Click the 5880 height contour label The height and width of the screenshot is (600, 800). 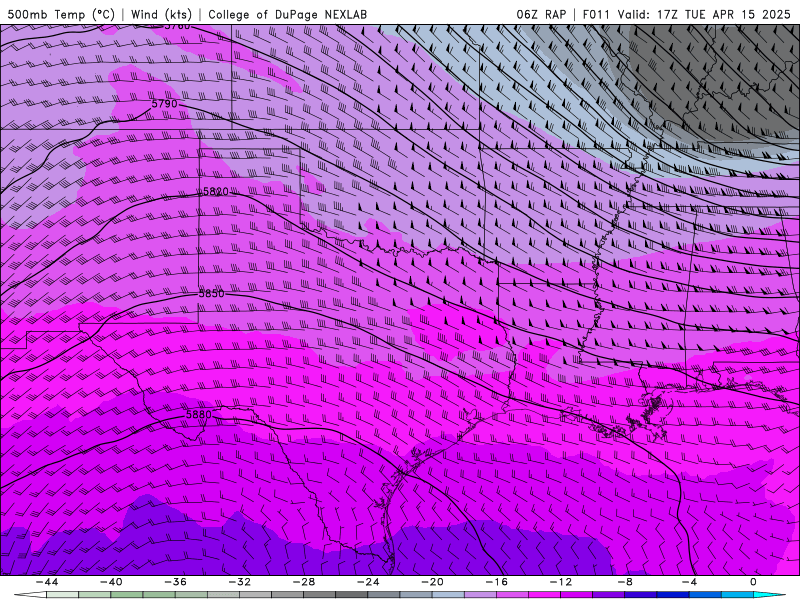point(198,414)
